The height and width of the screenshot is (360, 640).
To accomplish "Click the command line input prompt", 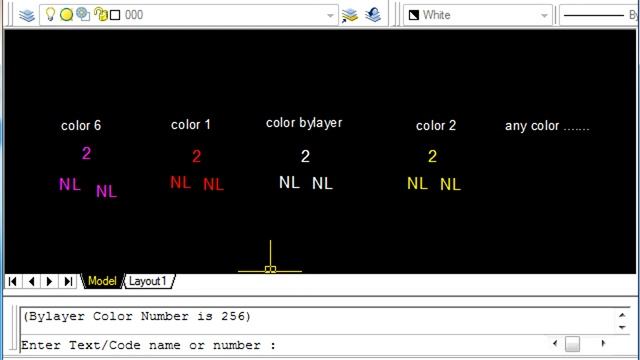I will (149, 345).
